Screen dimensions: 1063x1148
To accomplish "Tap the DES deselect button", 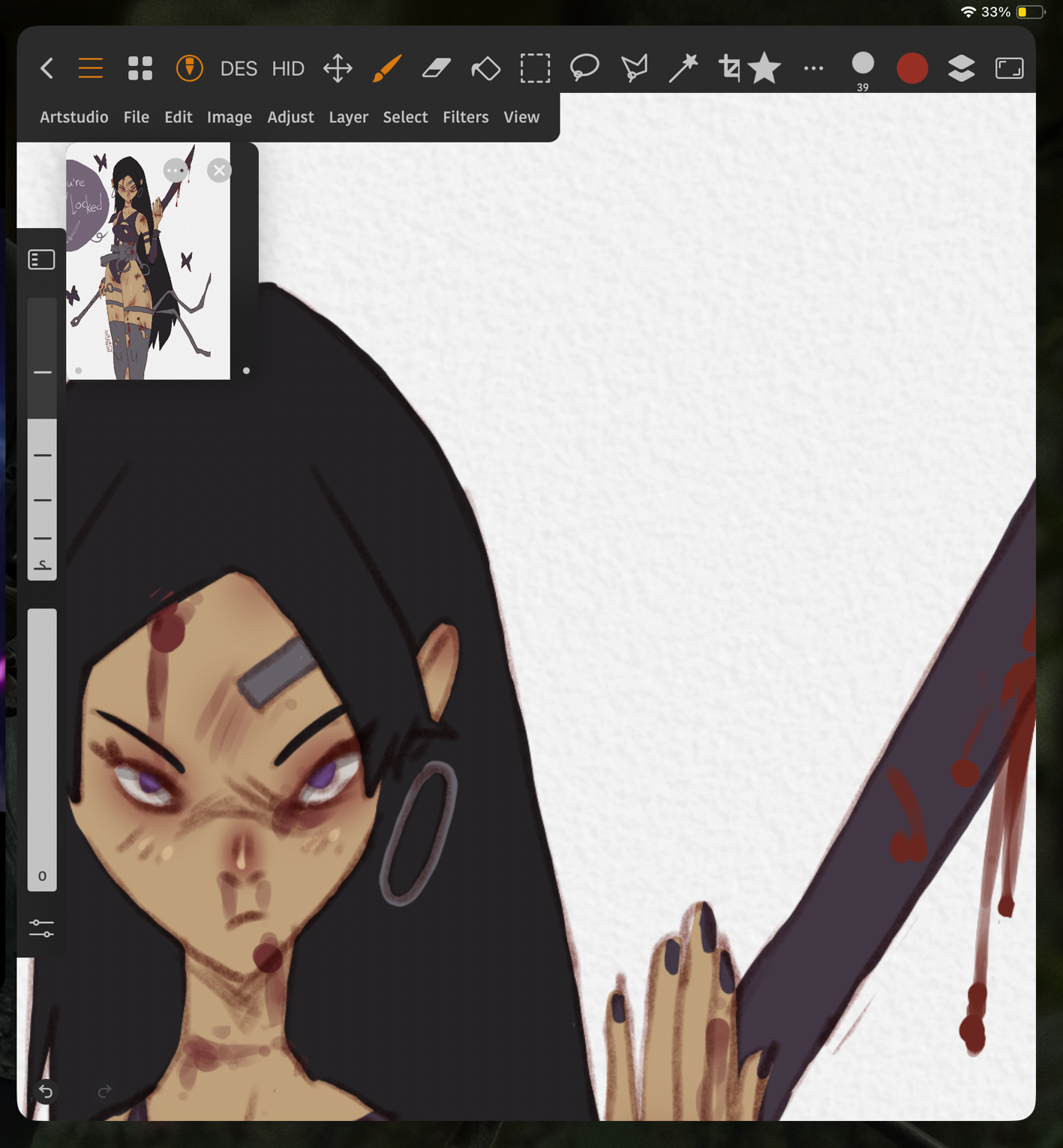I will (x=239, y=69).
